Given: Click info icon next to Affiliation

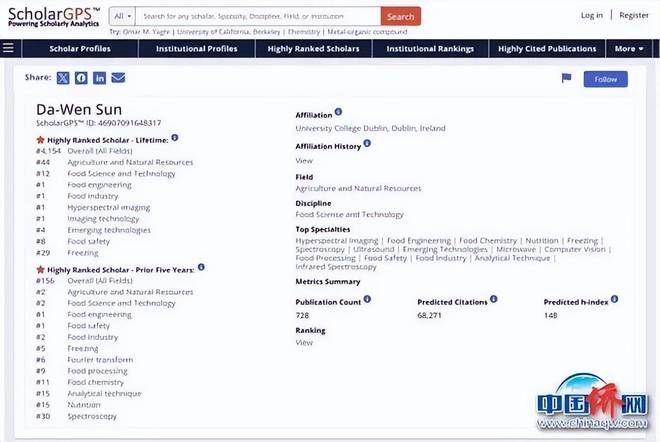Looking at the screenshot, I should click(338, 112).
